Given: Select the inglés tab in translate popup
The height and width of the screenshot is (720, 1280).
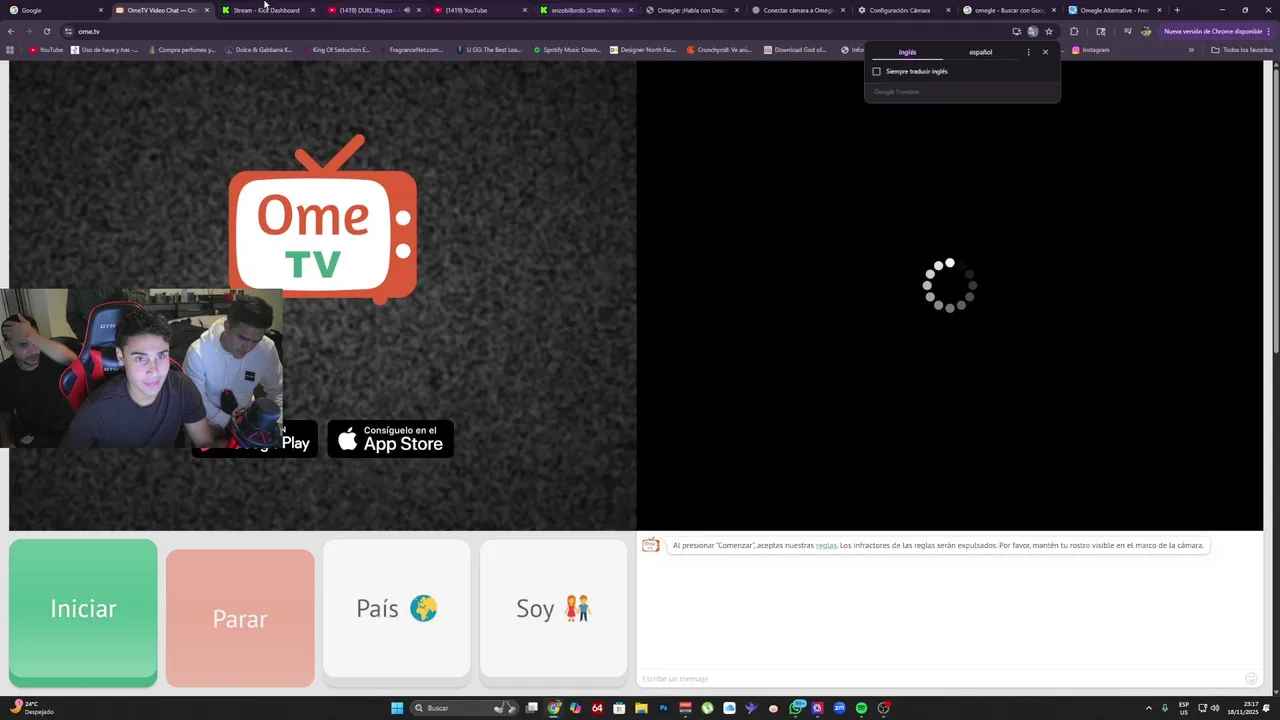Looking at the screenshot, I should pos(907,52).
